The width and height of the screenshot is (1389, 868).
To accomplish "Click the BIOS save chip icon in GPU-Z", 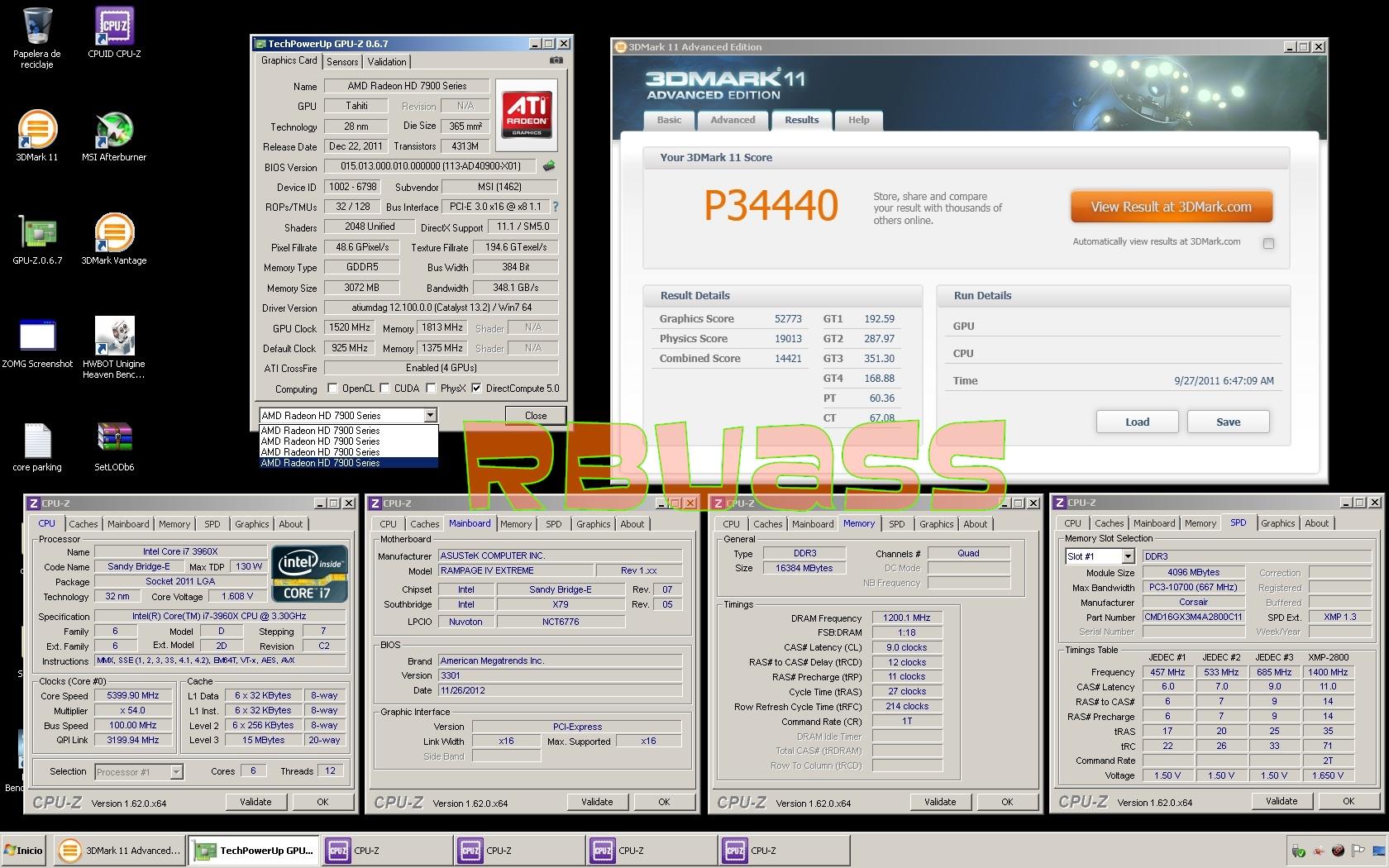I will (548, 166).
